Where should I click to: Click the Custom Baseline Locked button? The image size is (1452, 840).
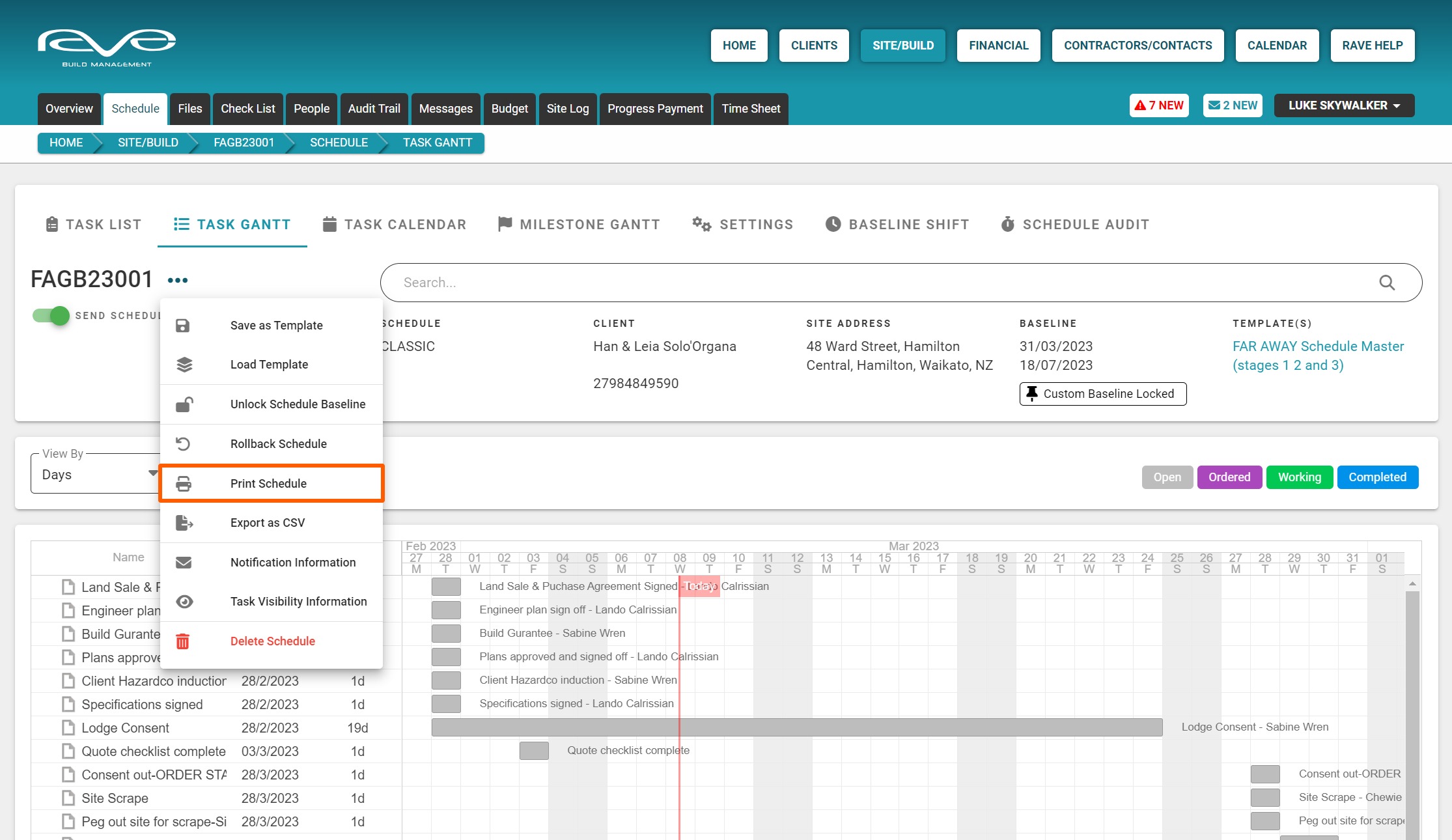(1102, 394)
